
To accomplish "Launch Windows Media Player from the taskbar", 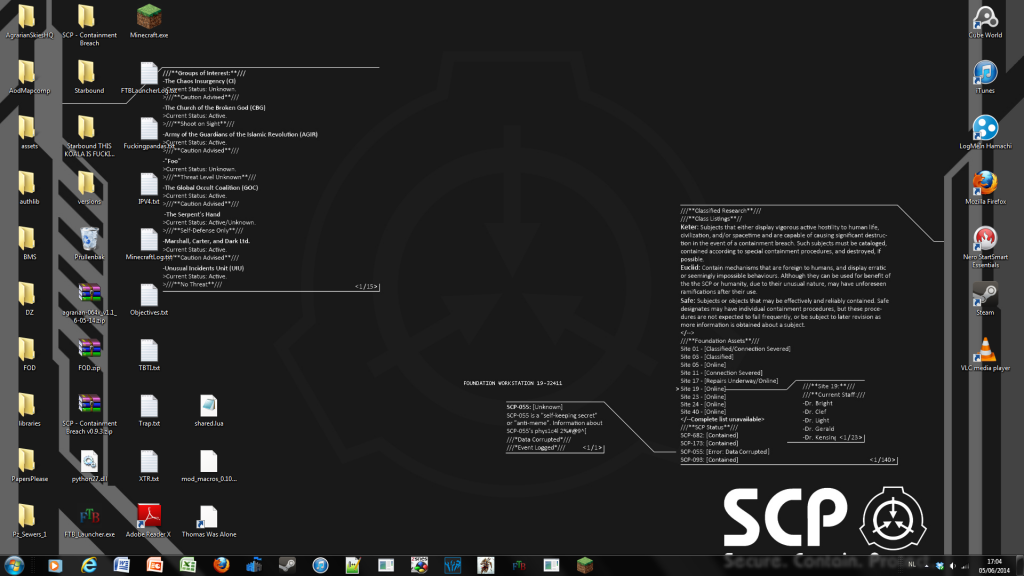I will [x=55, y=566].
